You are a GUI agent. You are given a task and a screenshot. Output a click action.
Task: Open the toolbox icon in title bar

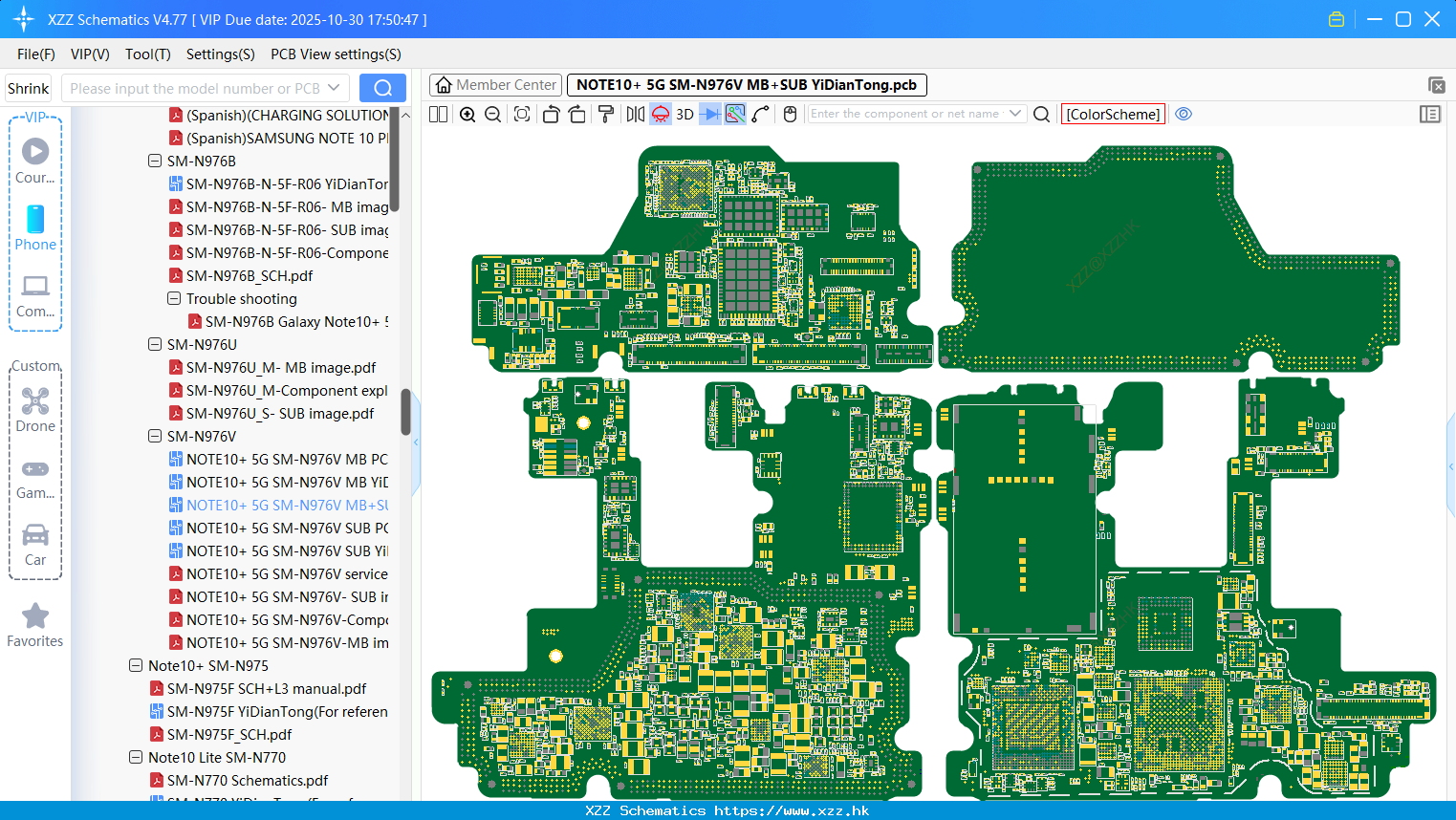coord(1336,19)
